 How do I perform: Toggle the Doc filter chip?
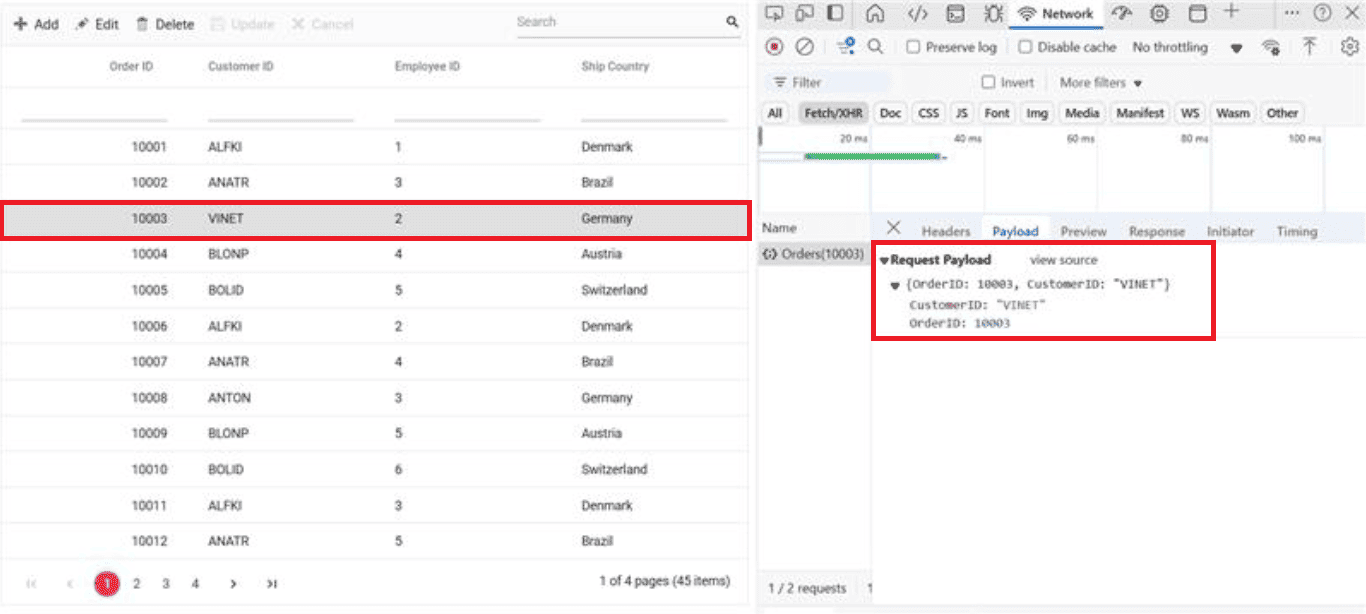pyautogui.click(x=890, y=113)
